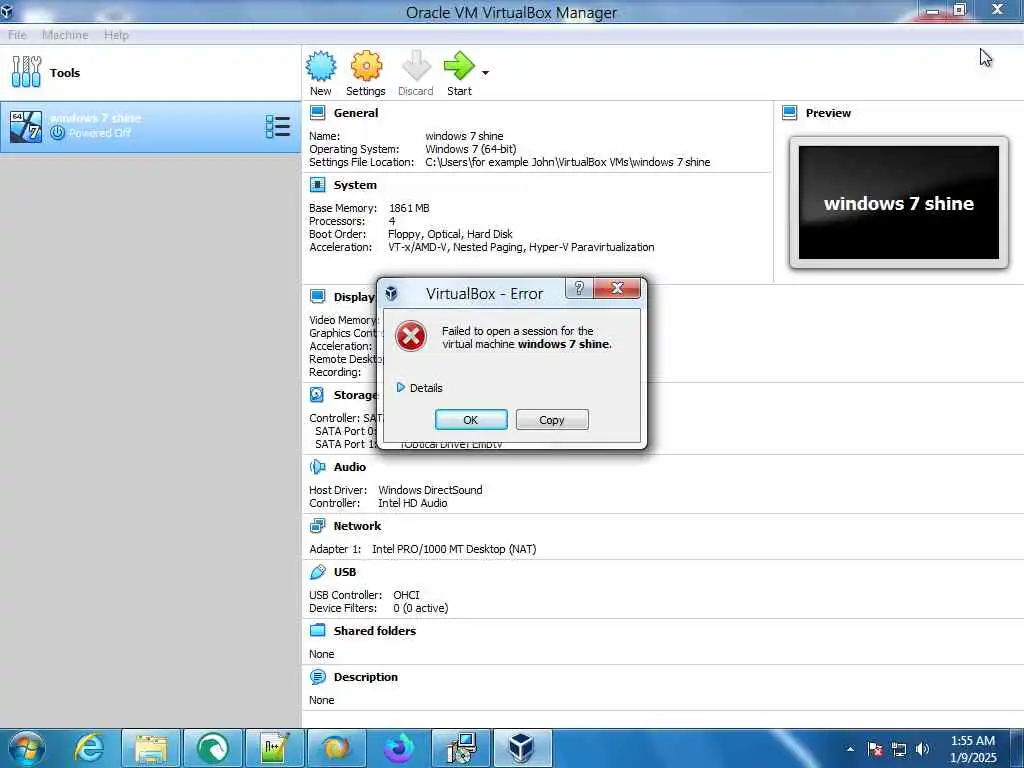Click the VirtualBox taskbar icon
Viewport: 1024px width, 768px height.
(x=522, y=748)
